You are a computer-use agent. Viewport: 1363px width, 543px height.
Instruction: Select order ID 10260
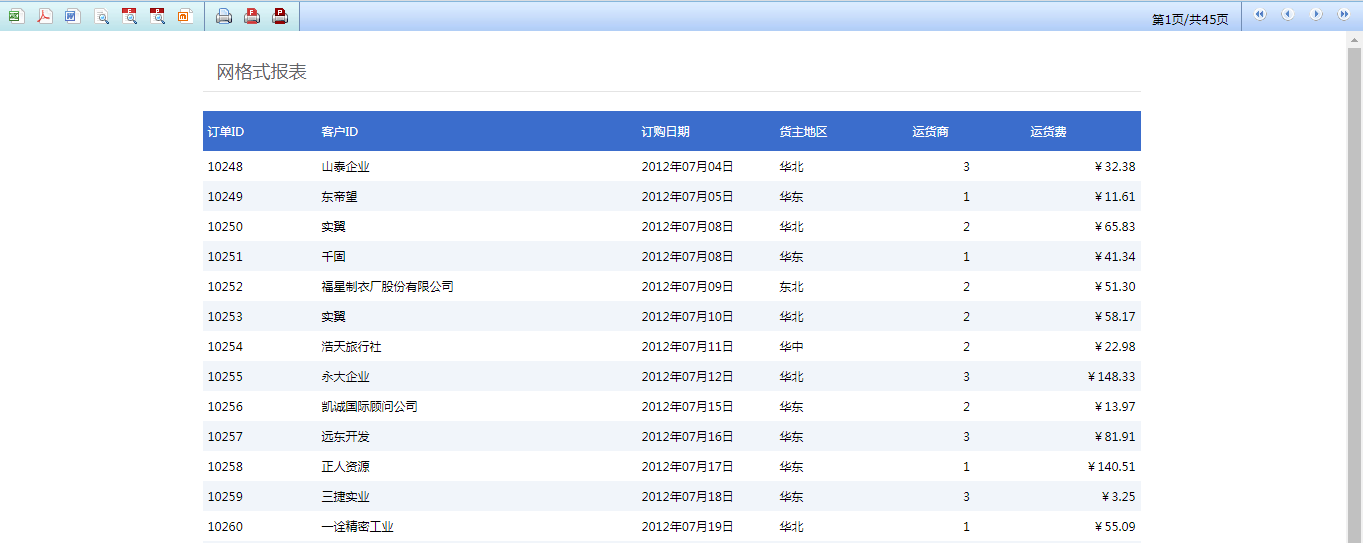225,527
